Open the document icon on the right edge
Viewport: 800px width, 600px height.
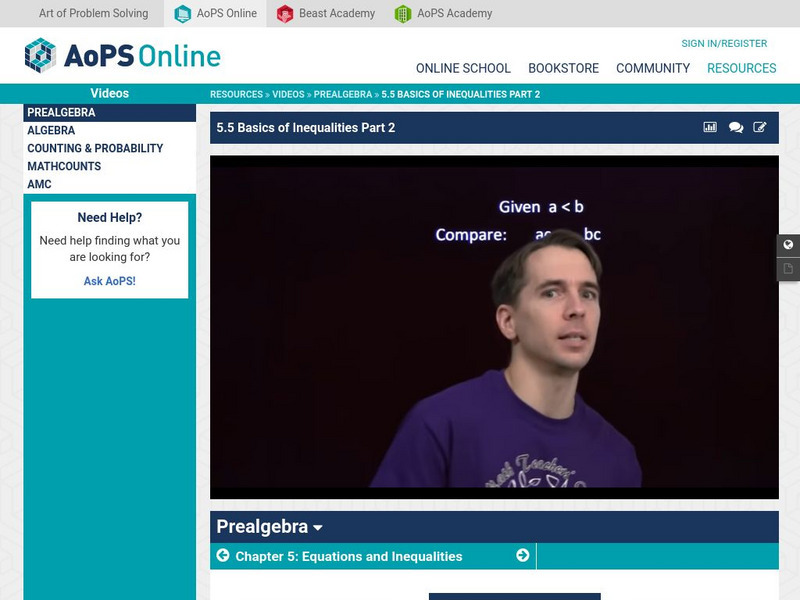click(x=790, y=268)
